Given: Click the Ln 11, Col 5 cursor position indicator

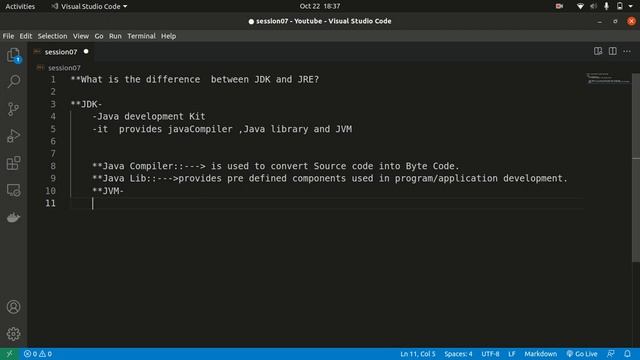Looking at the screenshot, I should [x=418, y=354].
